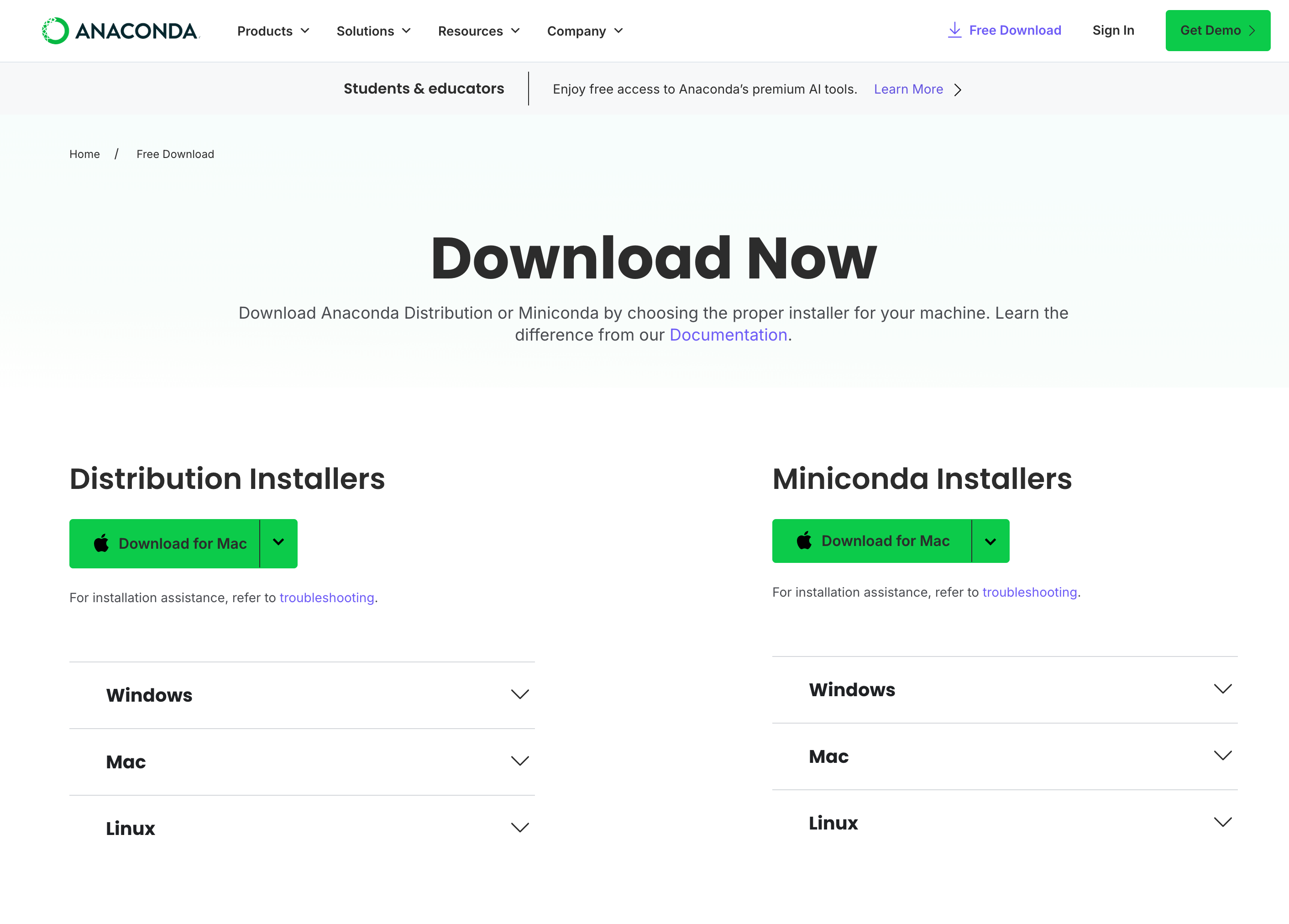Expand the Windows section under Miniconda Installers
The width and height of the screenshot is (1289, 924).
[1004, 689]
